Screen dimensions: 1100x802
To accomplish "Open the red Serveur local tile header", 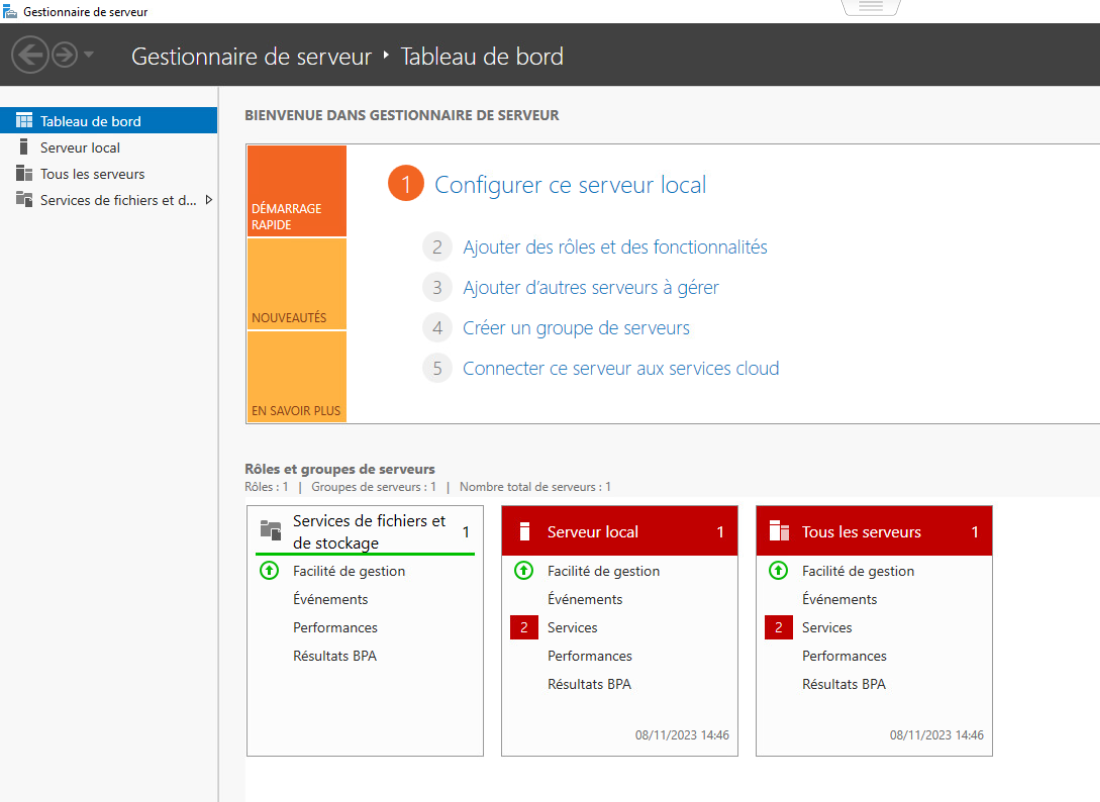I will [620, 531].
